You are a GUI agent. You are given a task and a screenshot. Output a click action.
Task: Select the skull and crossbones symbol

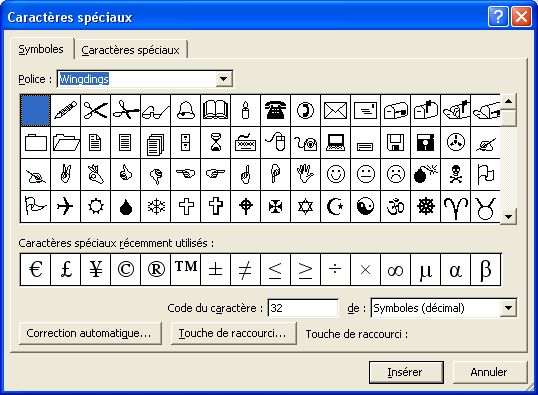coord(456,174)
